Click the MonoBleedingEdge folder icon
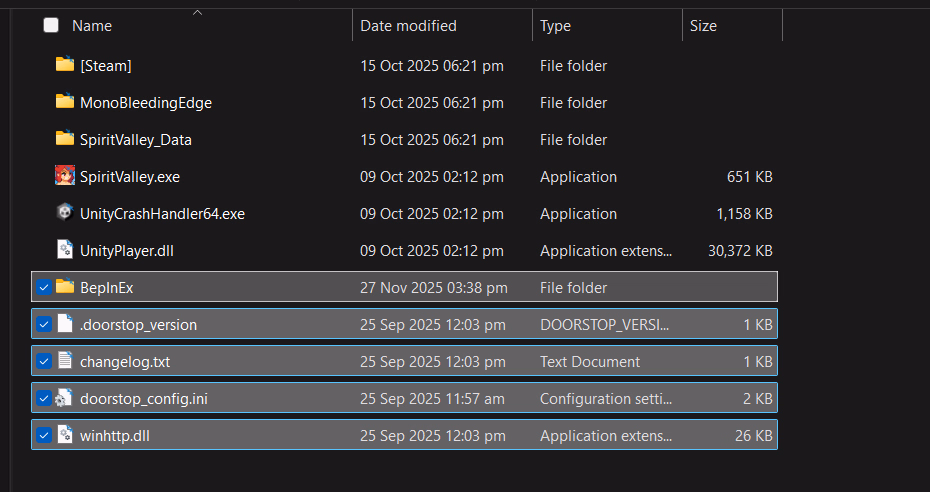Viewport: 930px width, 492px height. (65, 102)
